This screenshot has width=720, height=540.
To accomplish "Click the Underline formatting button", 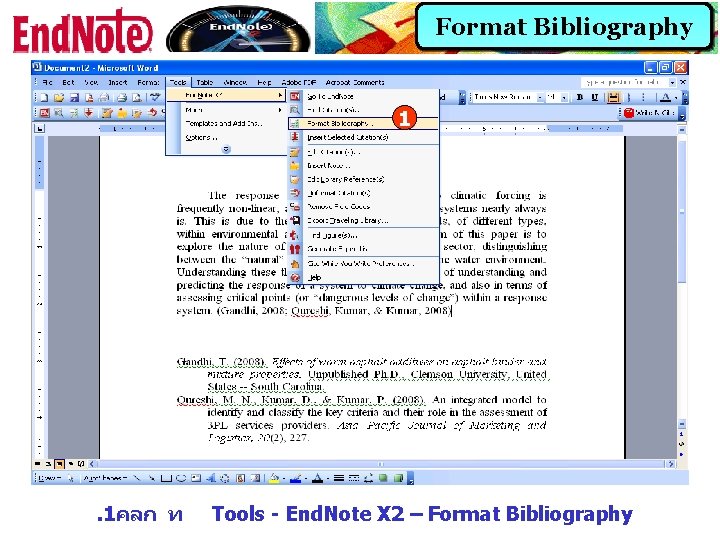I will tap(595, 97).
